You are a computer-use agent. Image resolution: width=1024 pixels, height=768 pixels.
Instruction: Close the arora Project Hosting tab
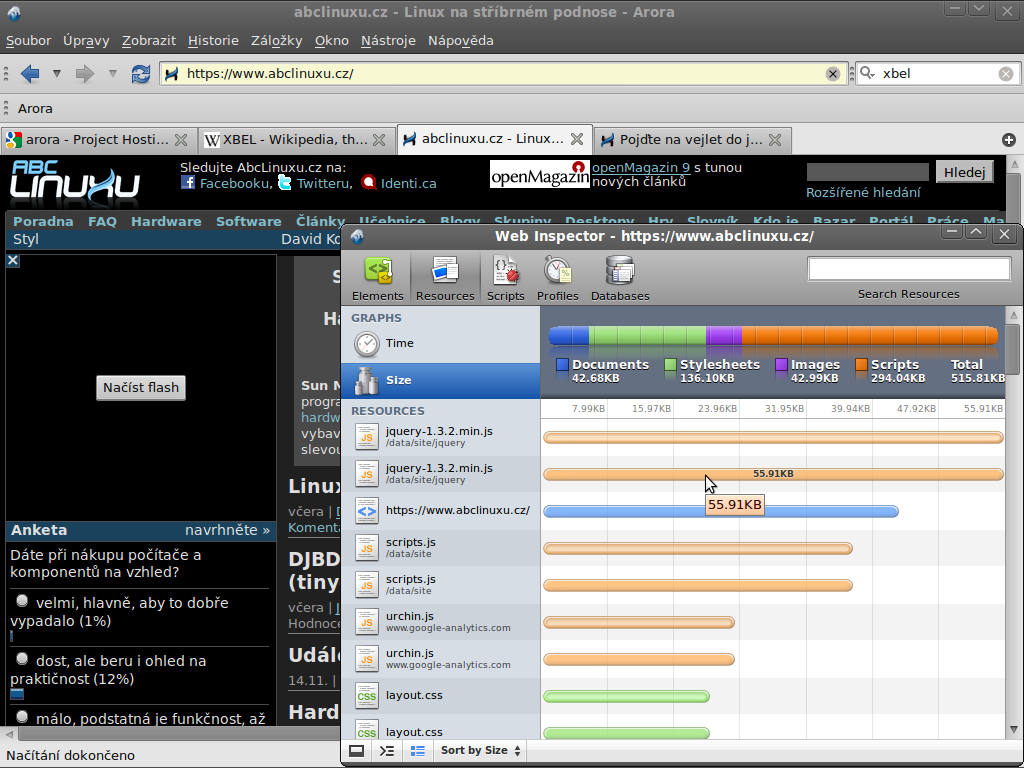[x=181, y=140]
